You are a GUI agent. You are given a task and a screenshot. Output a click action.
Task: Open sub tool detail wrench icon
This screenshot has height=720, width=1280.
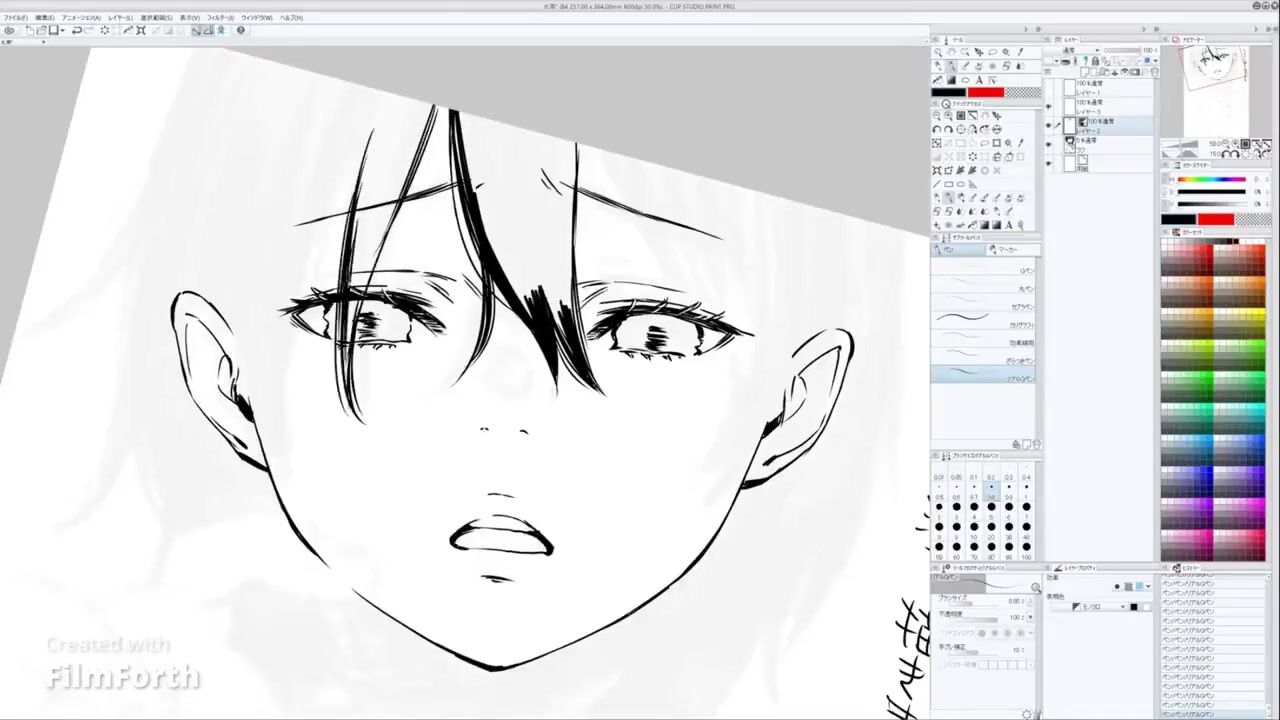(1027, 714)
